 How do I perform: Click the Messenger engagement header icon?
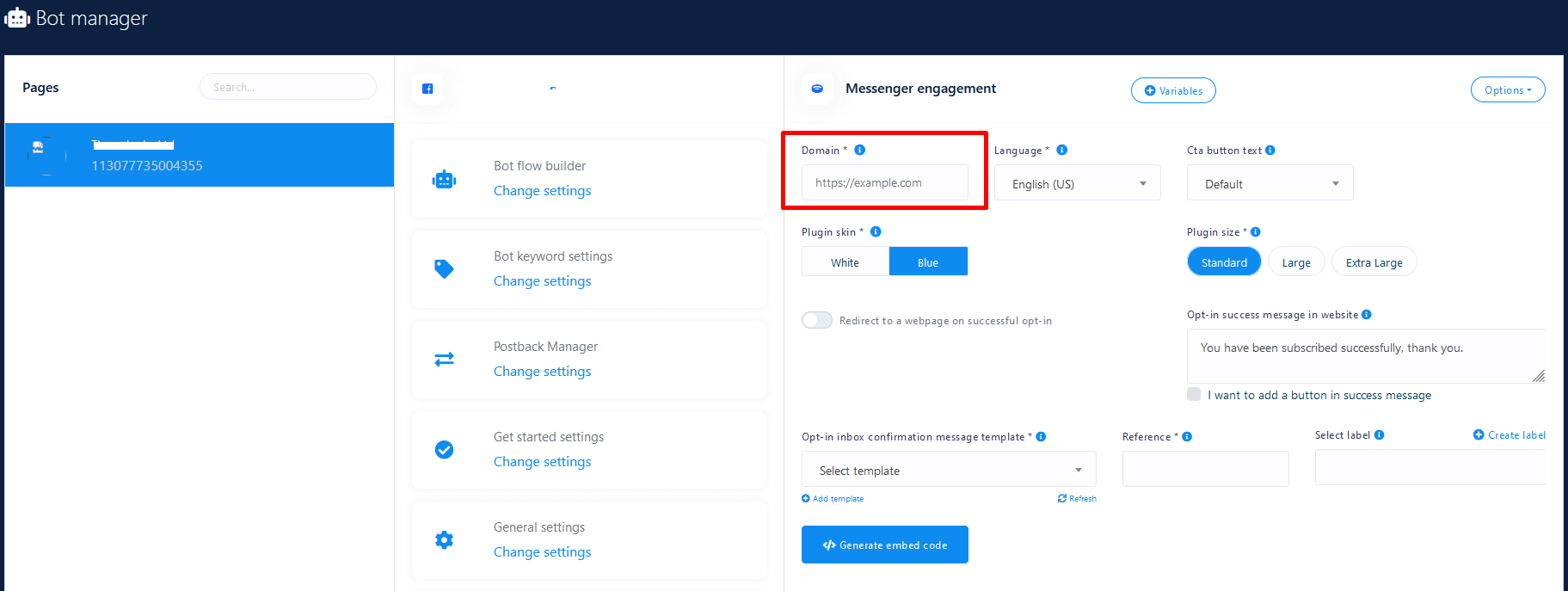pos(817,89)
